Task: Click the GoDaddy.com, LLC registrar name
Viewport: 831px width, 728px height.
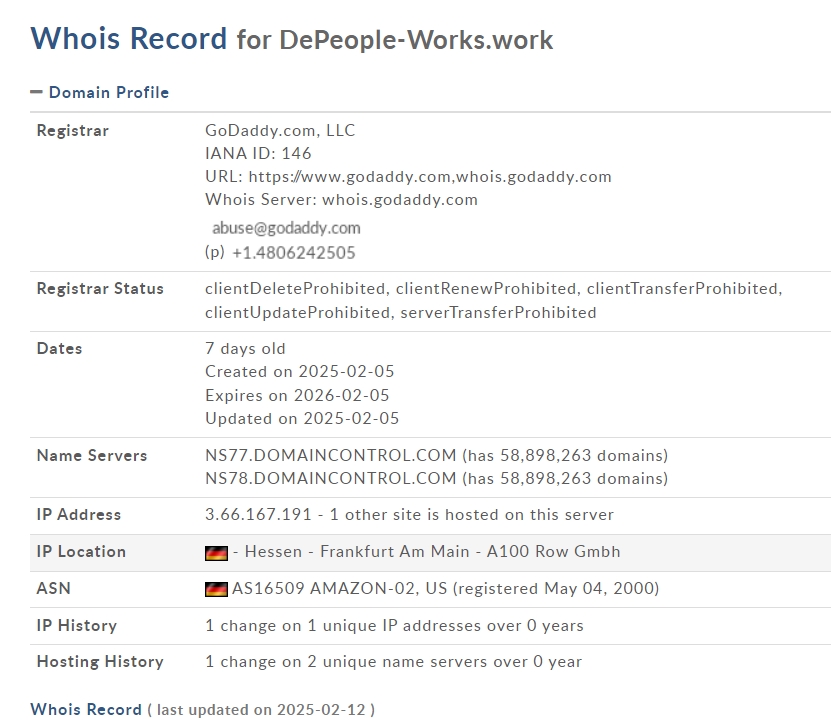Action: [x=280, y=130]
